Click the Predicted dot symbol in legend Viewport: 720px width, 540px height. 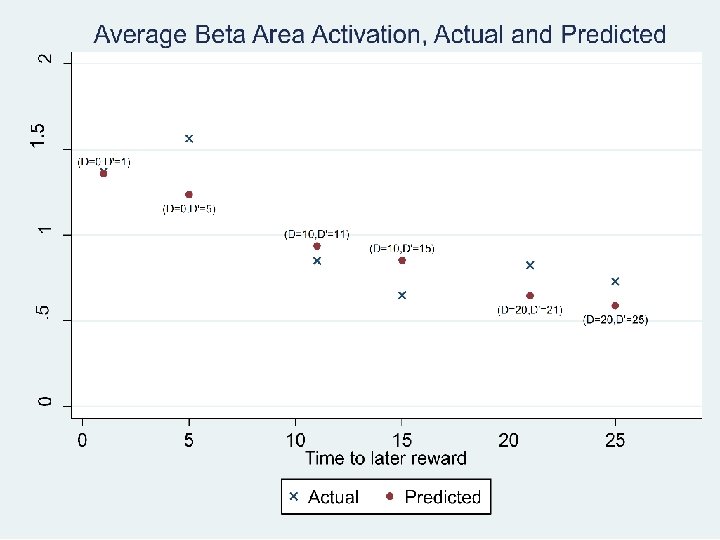click(x=390, y=496)
